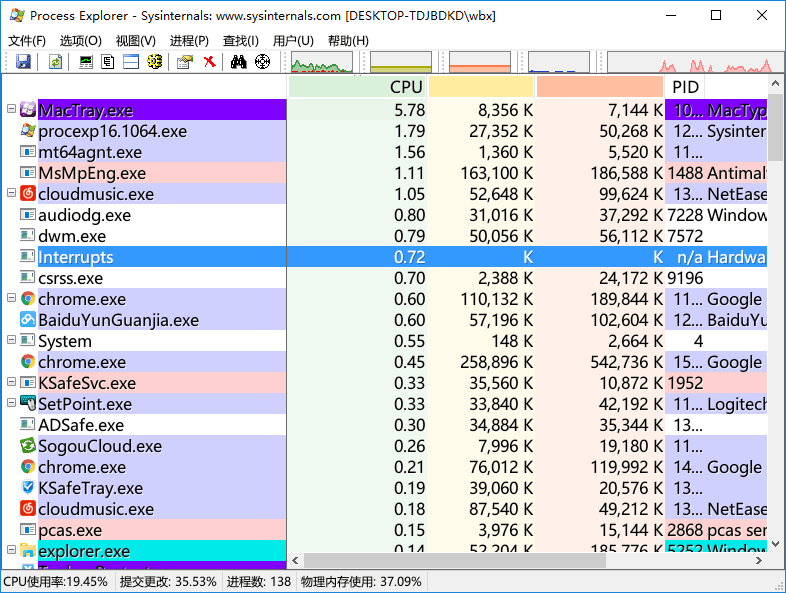The width and height of the screenshot is (786, 593).
Task: Click the 进程数: 138 status entry
Action: (259, 581)
